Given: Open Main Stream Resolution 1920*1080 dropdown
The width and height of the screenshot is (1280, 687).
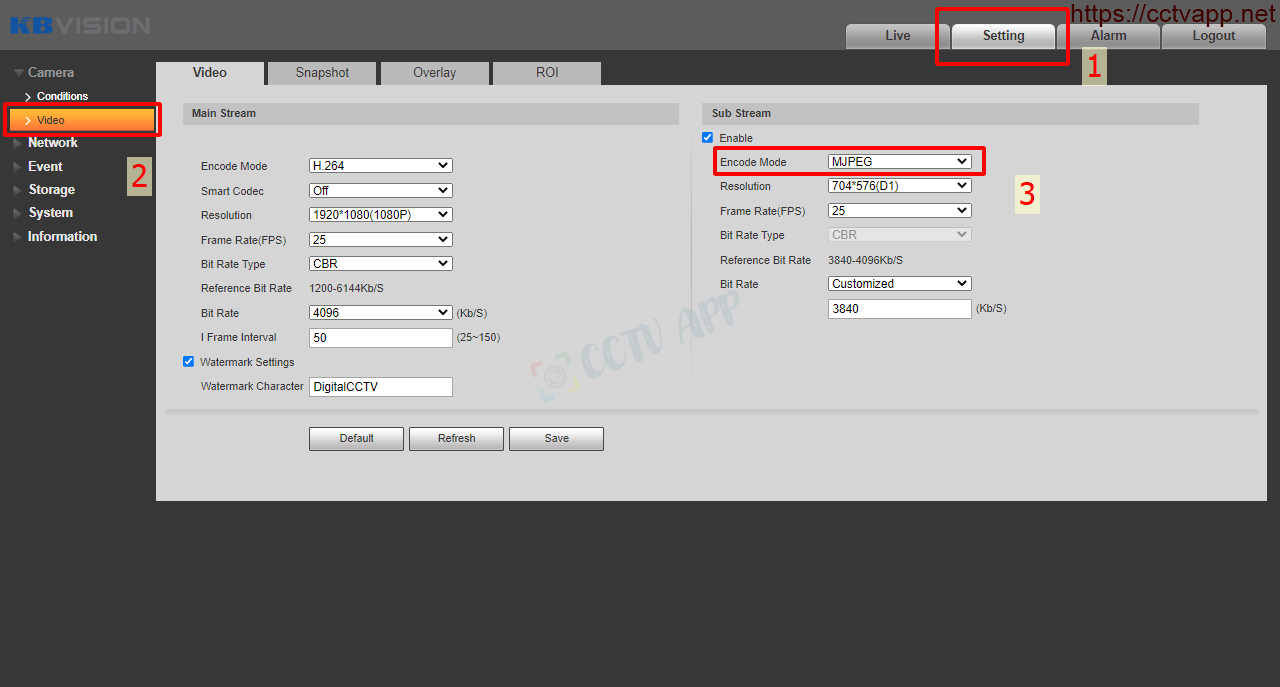Looking at the screenshot, I should (381, 215).
